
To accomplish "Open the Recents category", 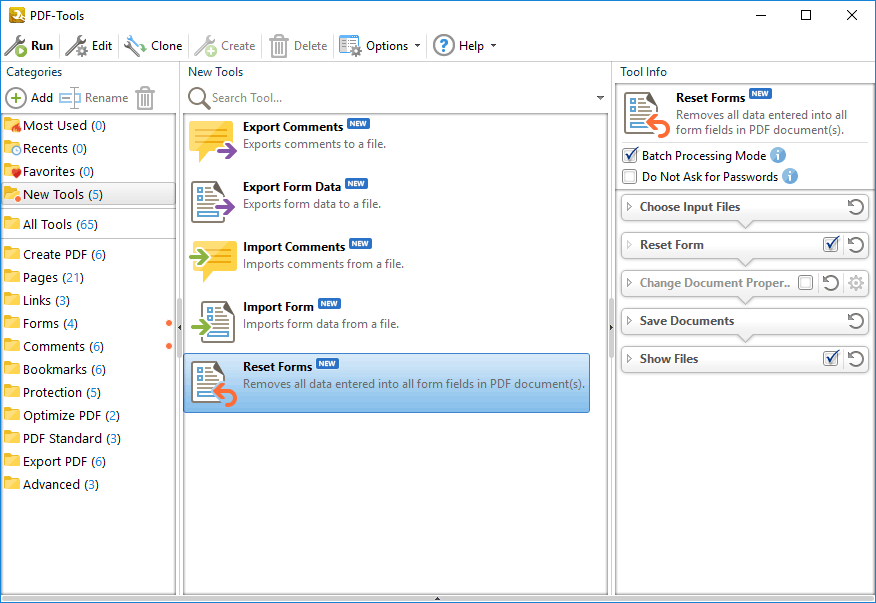I will coord(88,149).
